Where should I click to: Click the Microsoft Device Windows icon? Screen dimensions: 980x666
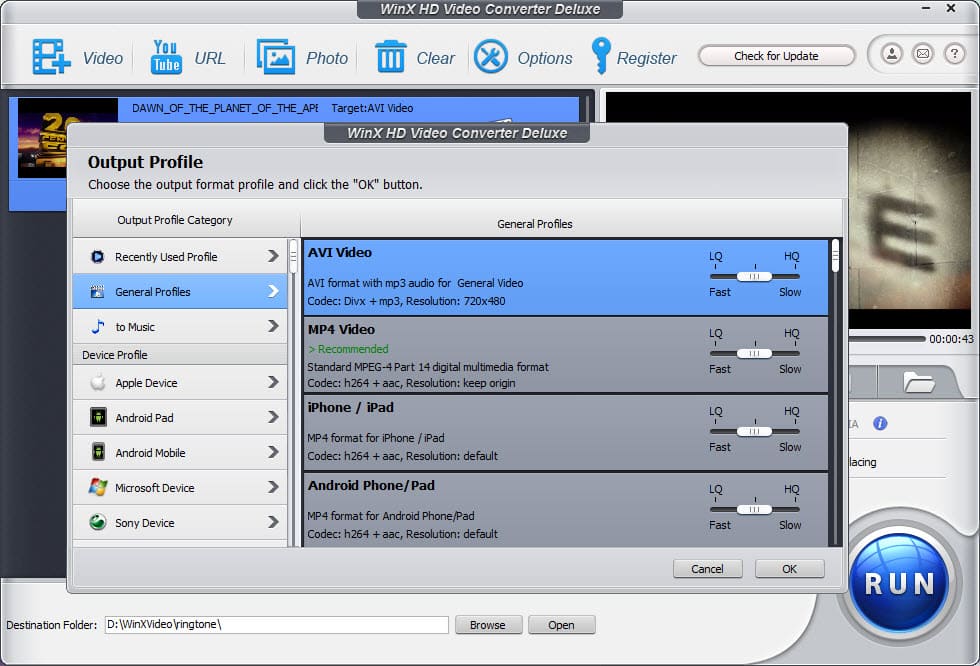click(x=98, y=487)
